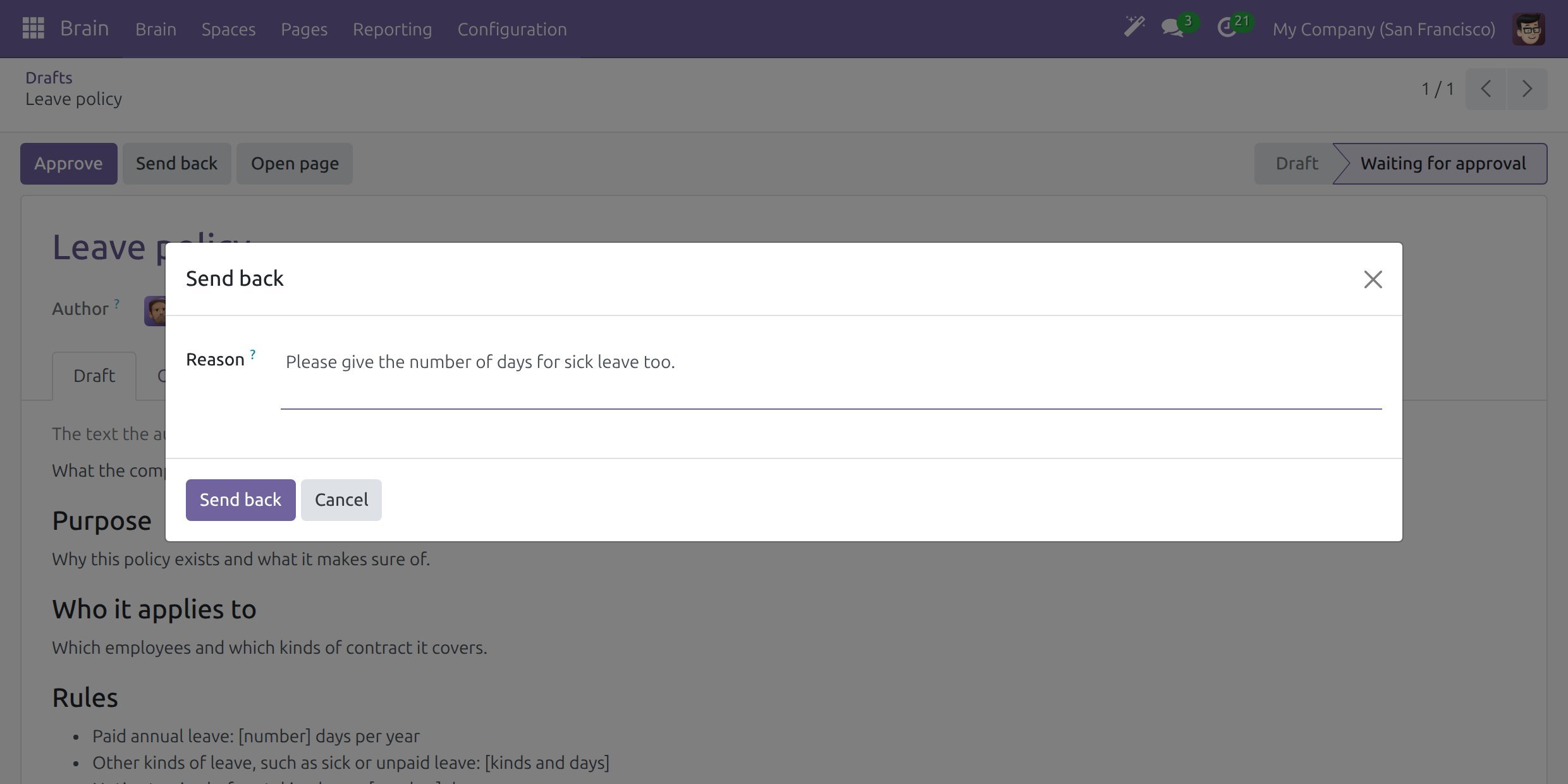Open the Brain menu item
The image size is (1568, 784).
tap(156, 29)
